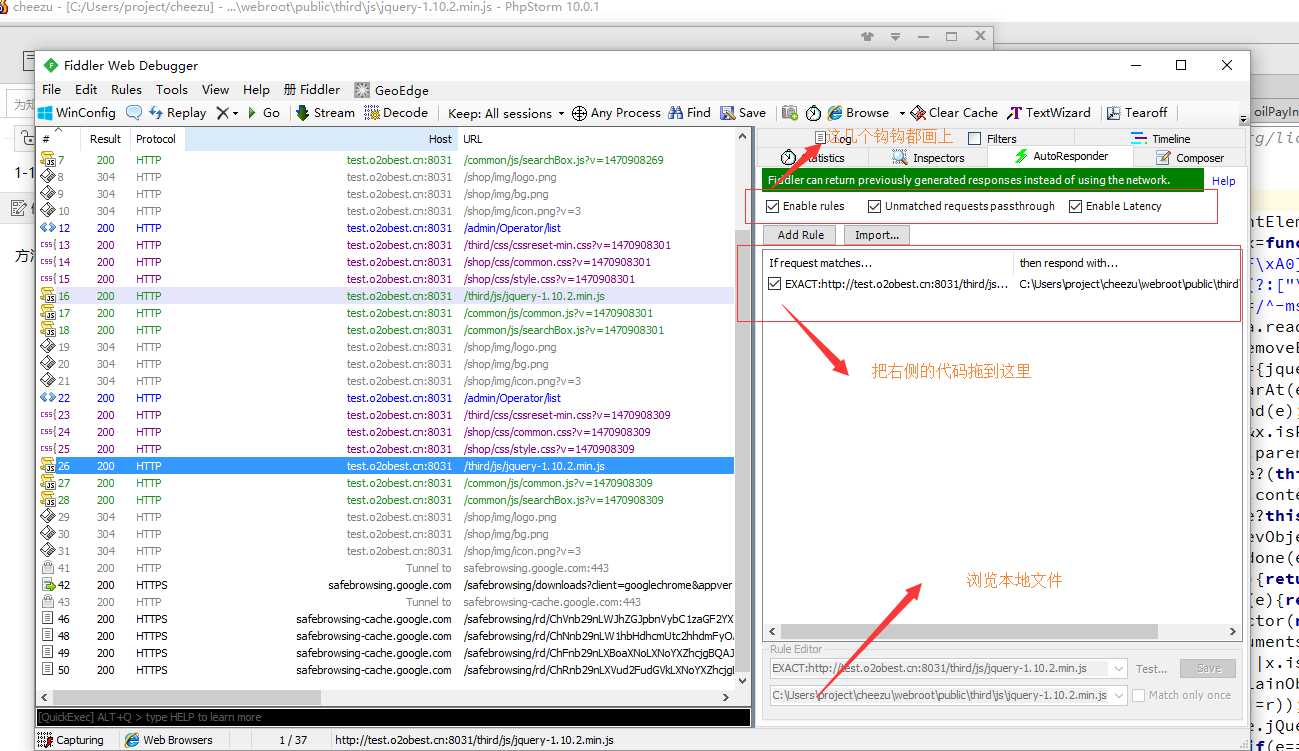The image size is (1299, 751).
Task: Click the stopwatch timer toolbar icon
Action: pos(813,113)
